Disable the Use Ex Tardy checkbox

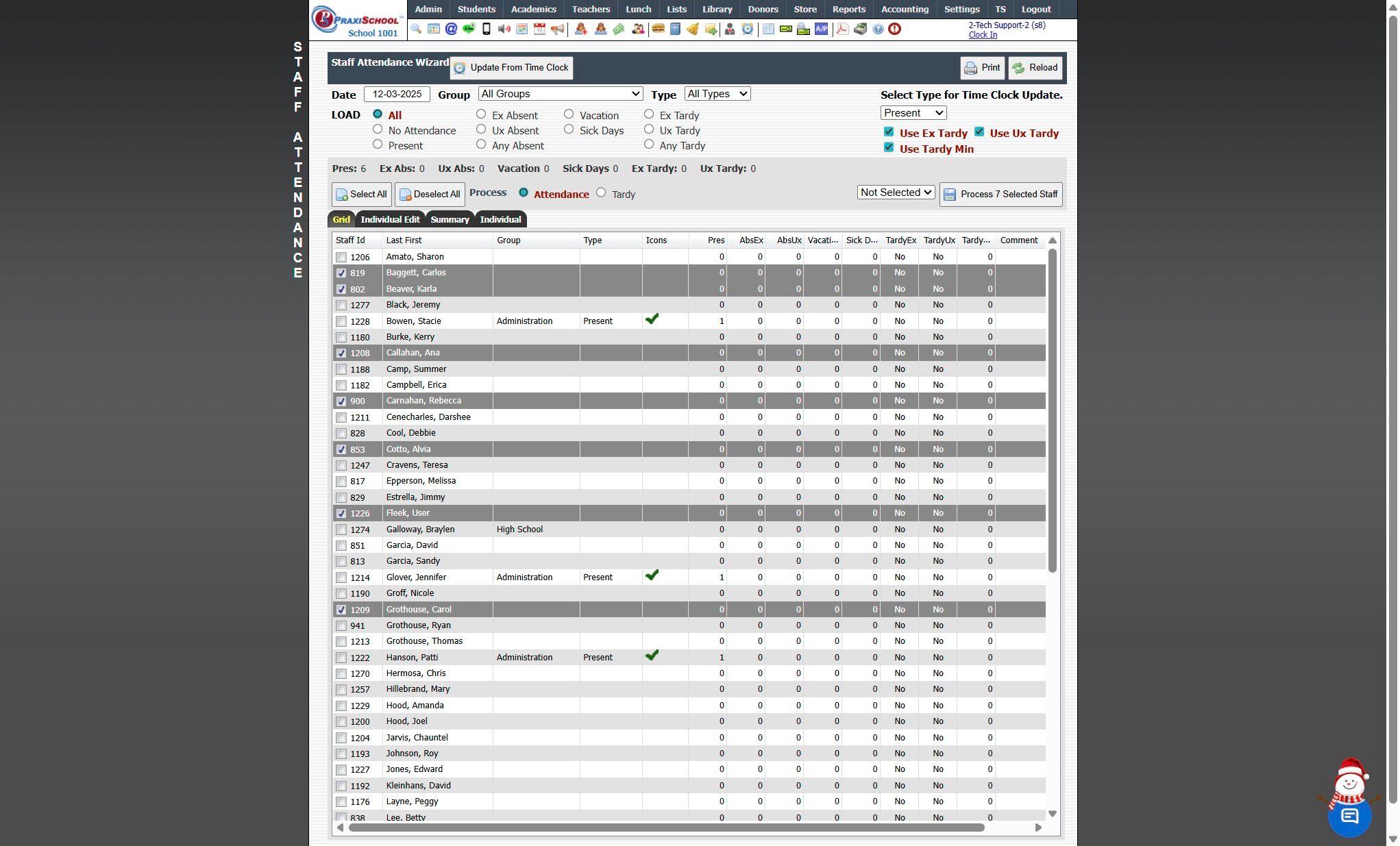click(889, 132)
